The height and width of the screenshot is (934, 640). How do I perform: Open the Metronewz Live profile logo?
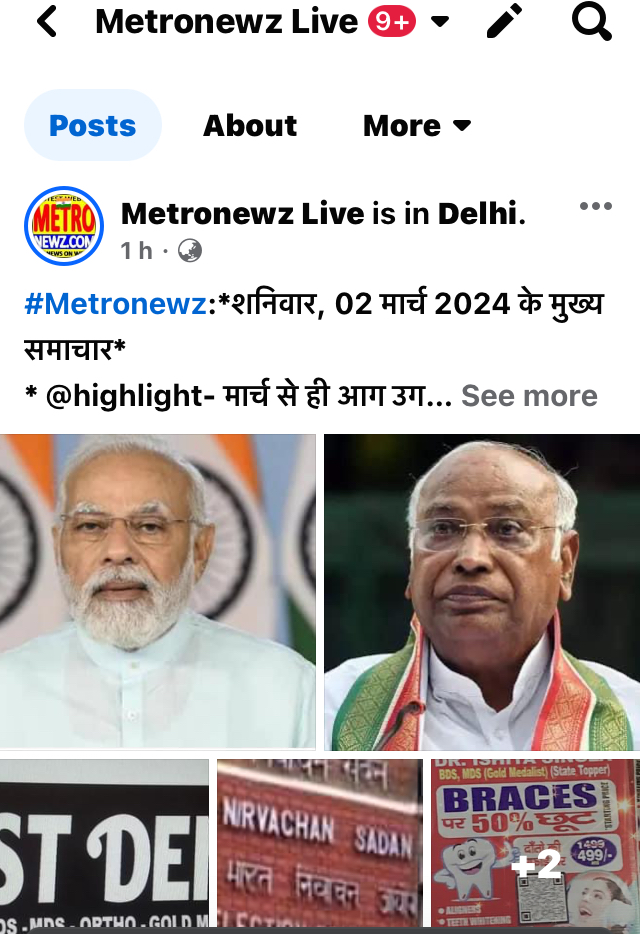(x=64, y=226)
